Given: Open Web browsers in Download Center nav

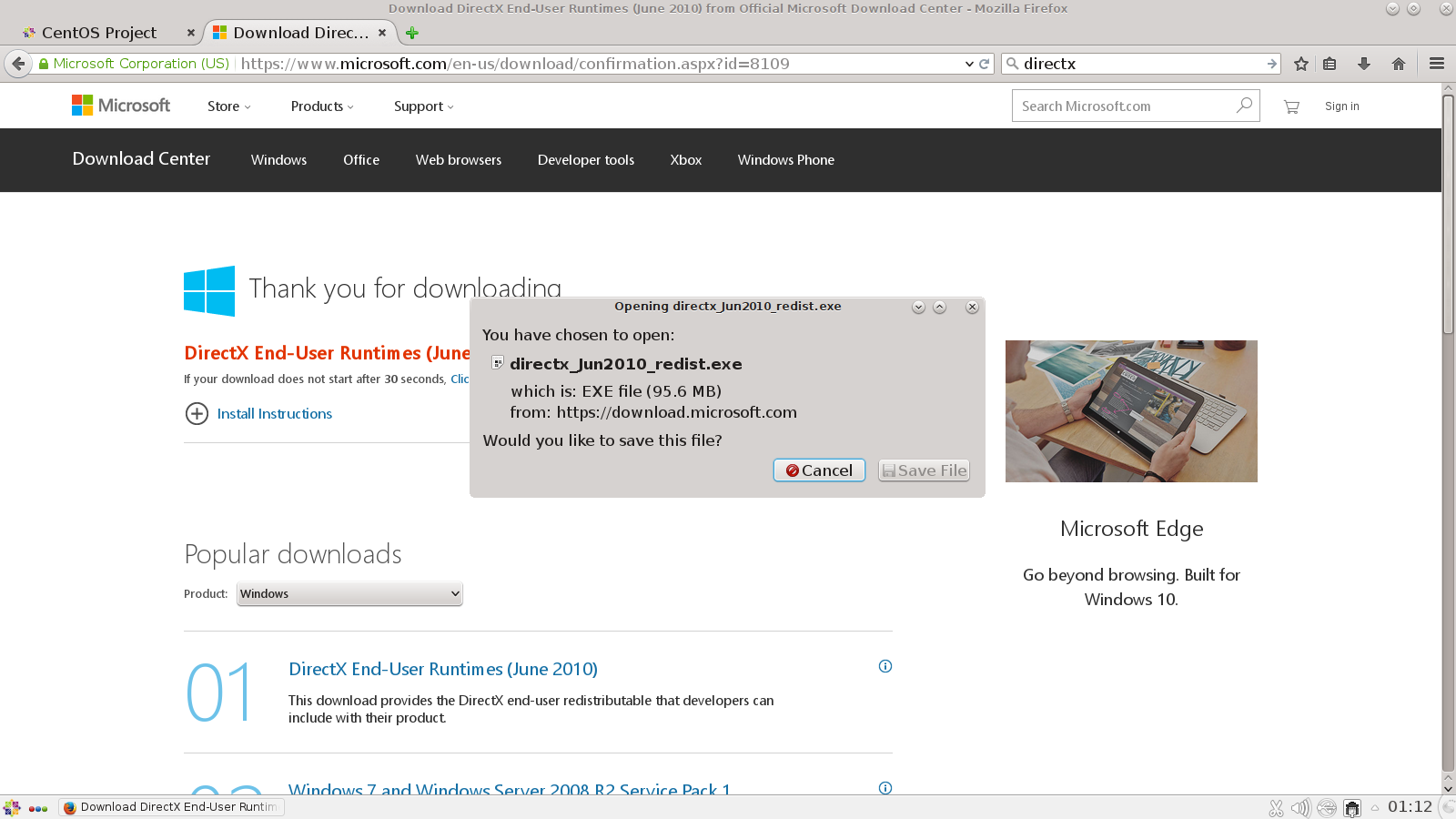Looking at the screenshot, I should pos(459,160).
